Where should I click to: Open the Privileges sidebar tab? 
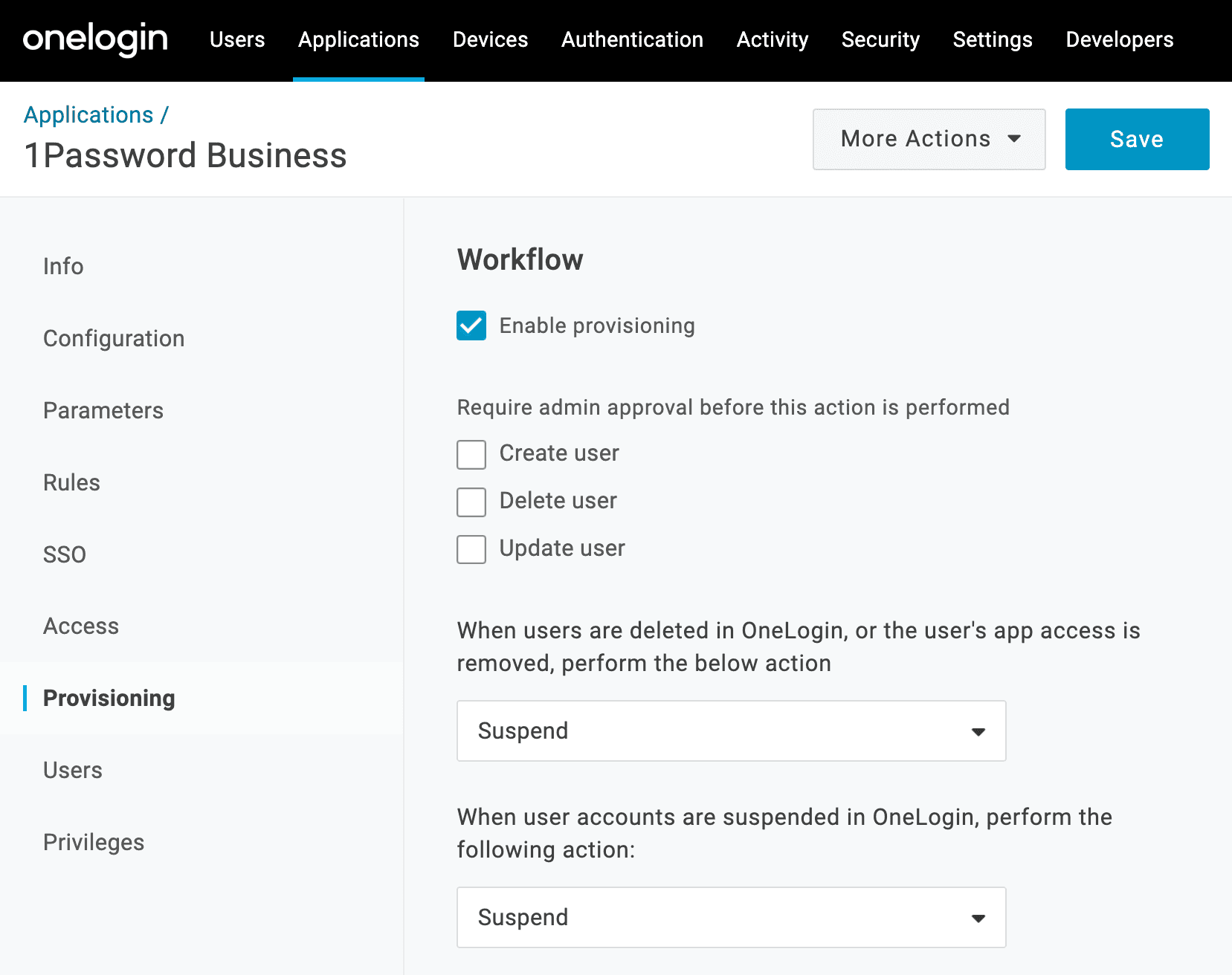pyautogui.click(x=94, y=842)
